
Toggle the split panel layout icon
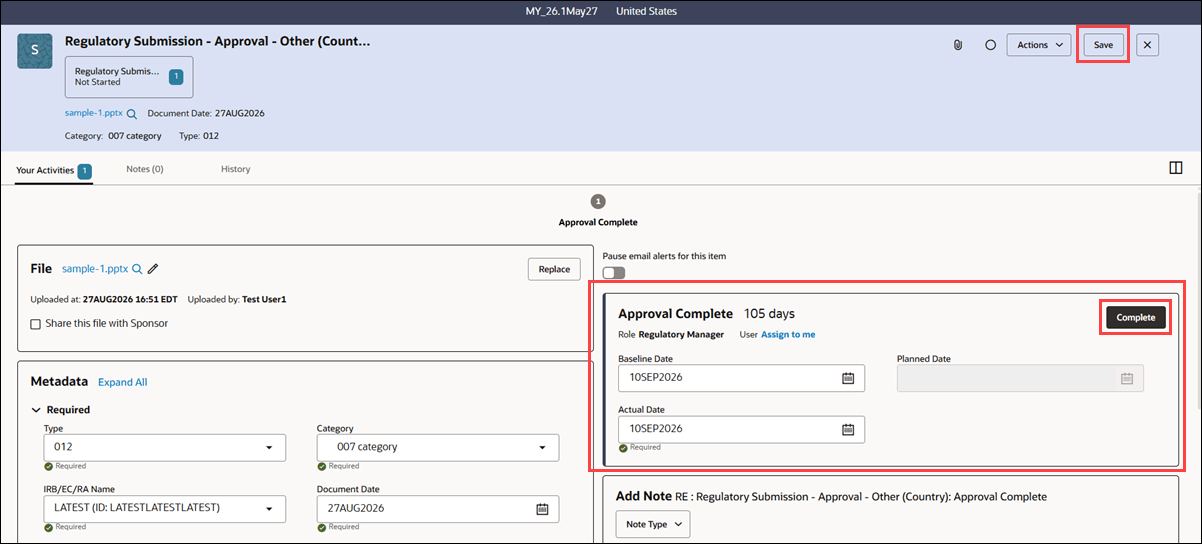1176,168
